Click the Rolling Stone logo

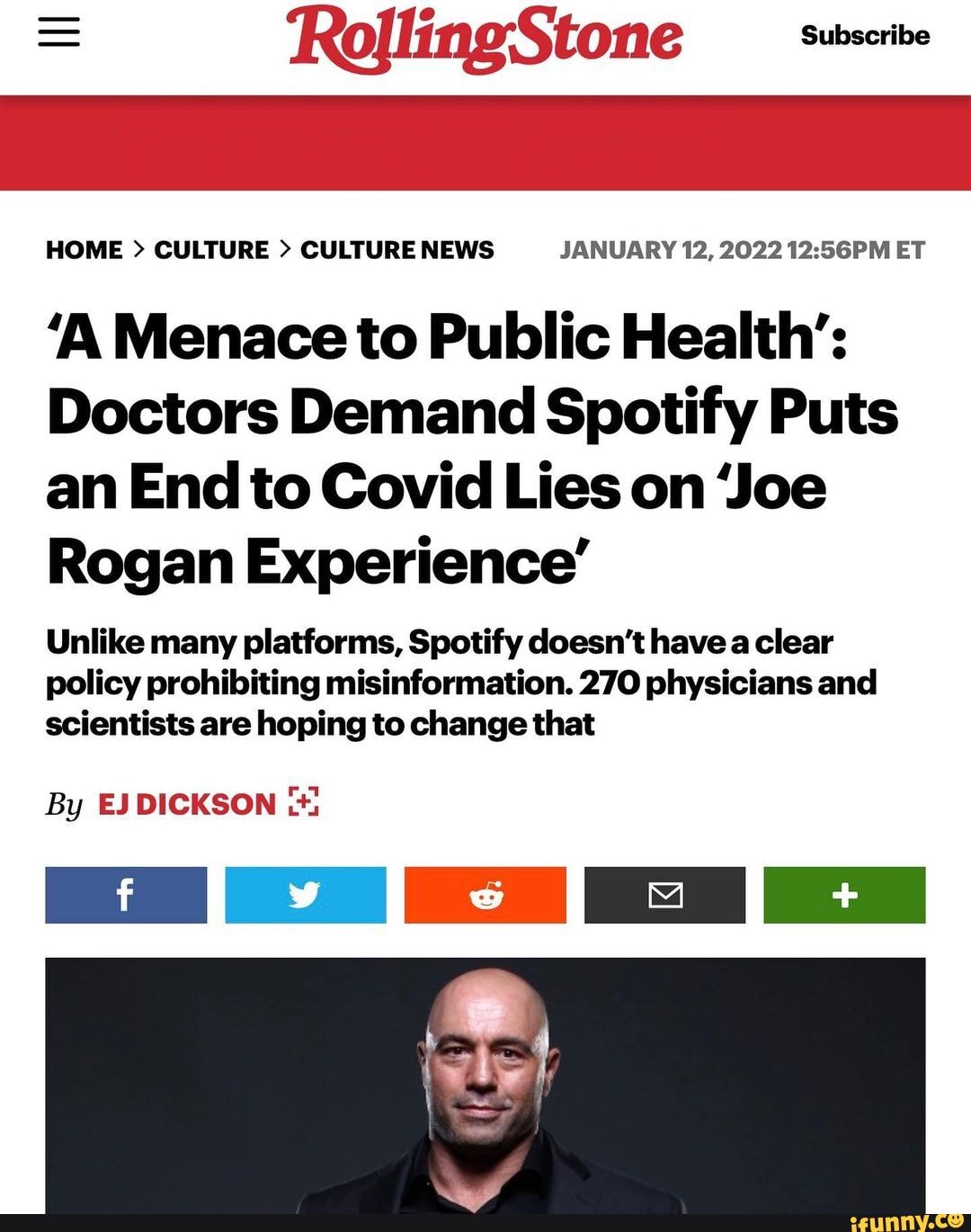pos(485,38)
